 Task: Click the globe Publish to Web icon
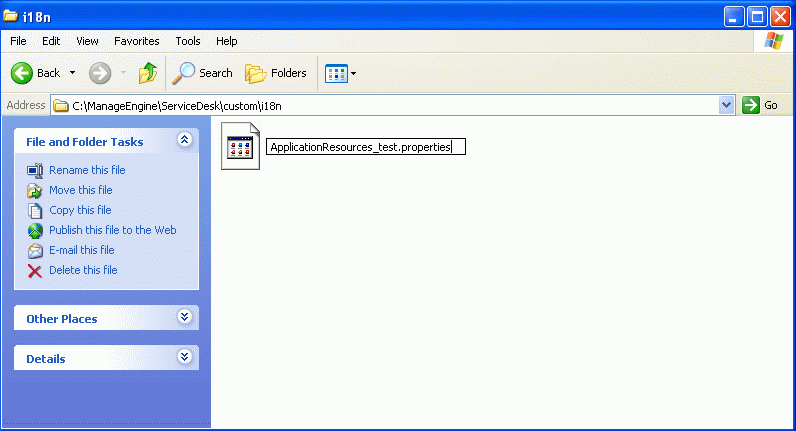click(x=35, y=231)
